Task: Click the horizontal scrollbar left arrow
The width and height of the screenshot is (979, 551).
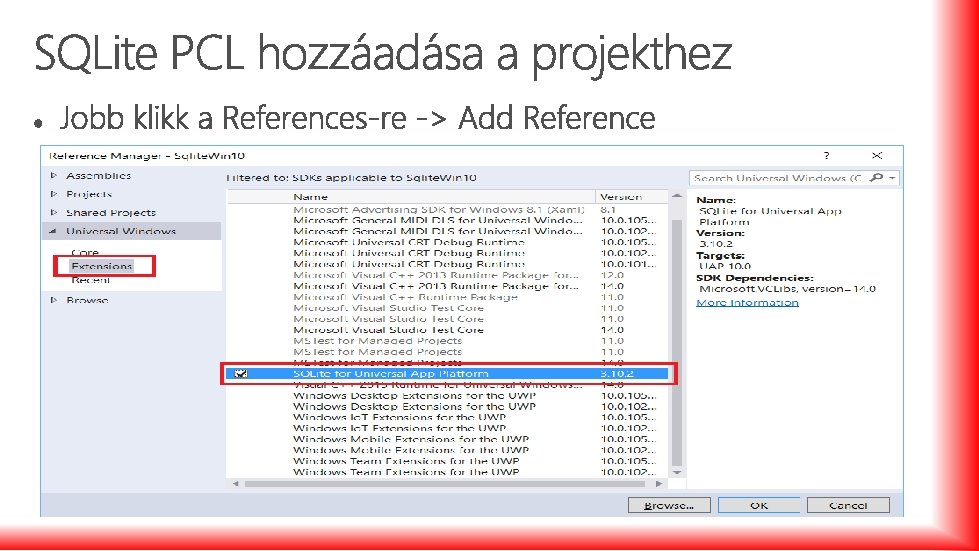Action: (235, 484)
